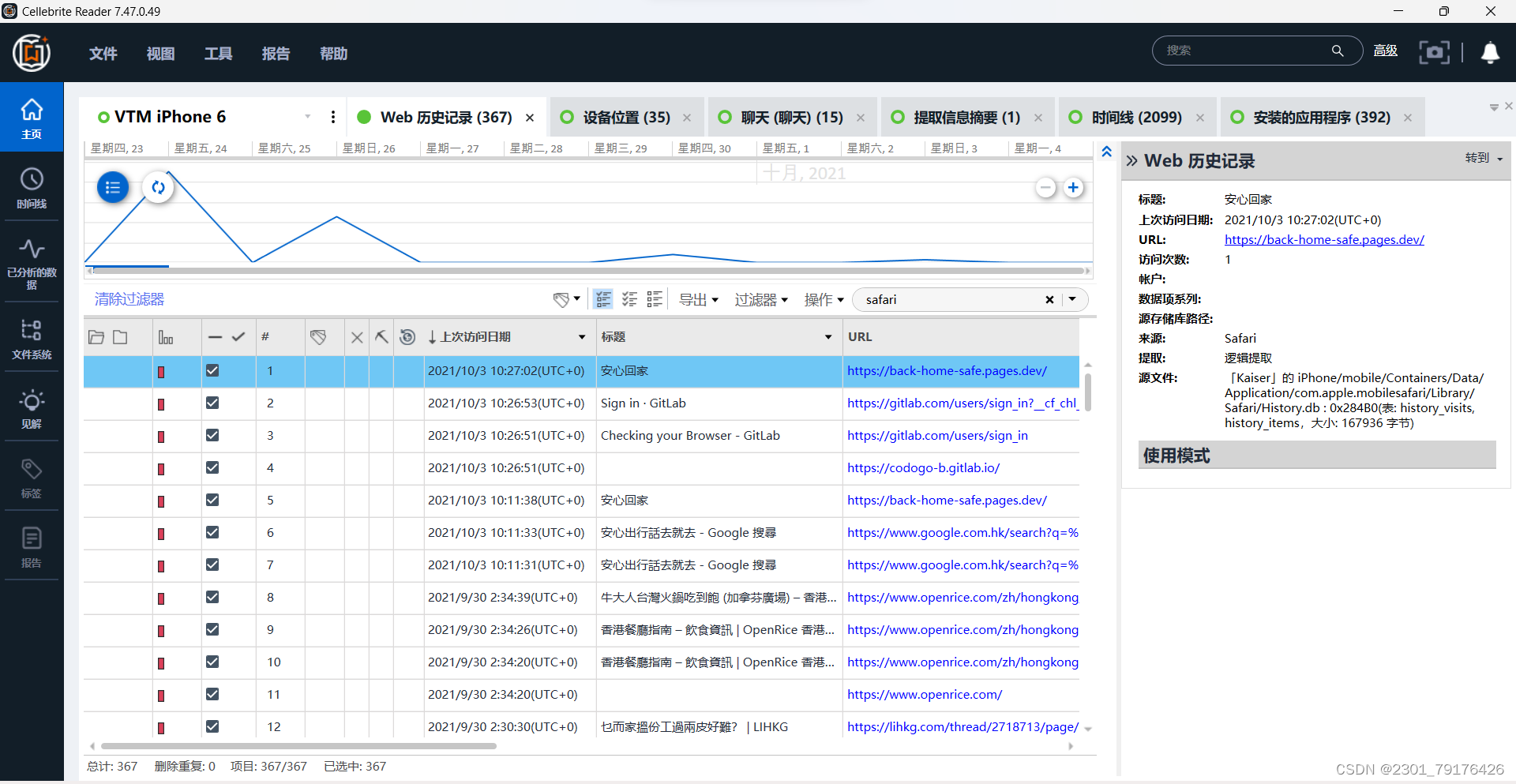Click the screenshot capture camera icon

click(x=1434, y=52)
